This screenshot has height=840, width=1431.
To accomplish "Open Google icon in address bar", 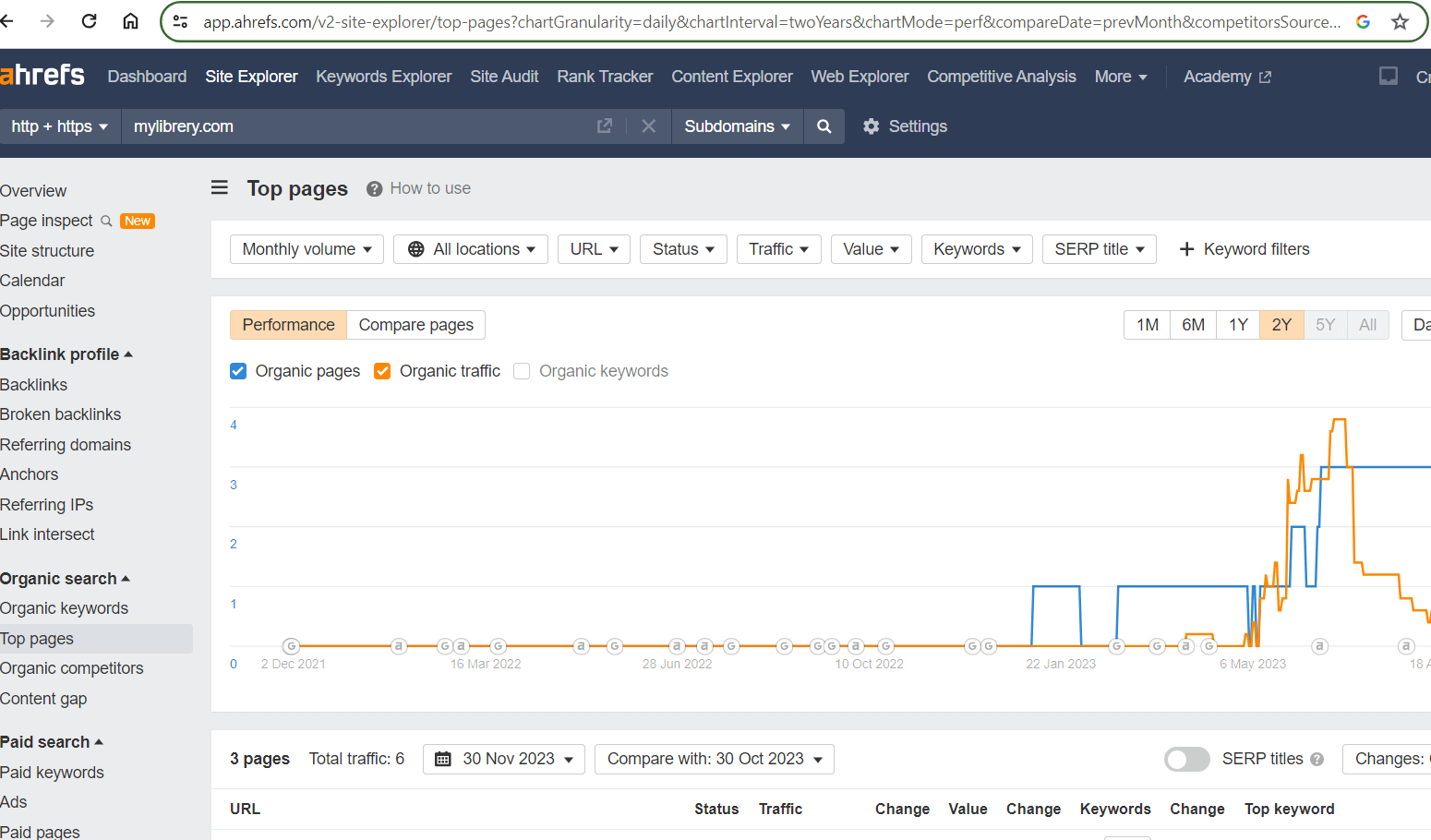I will (x=1363, y=21).
